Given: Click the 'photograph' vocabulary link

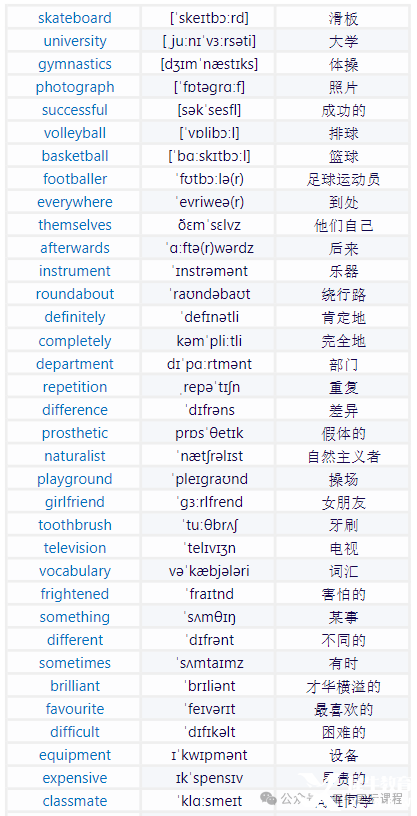Looking at the screenshot, I should 74,87.
